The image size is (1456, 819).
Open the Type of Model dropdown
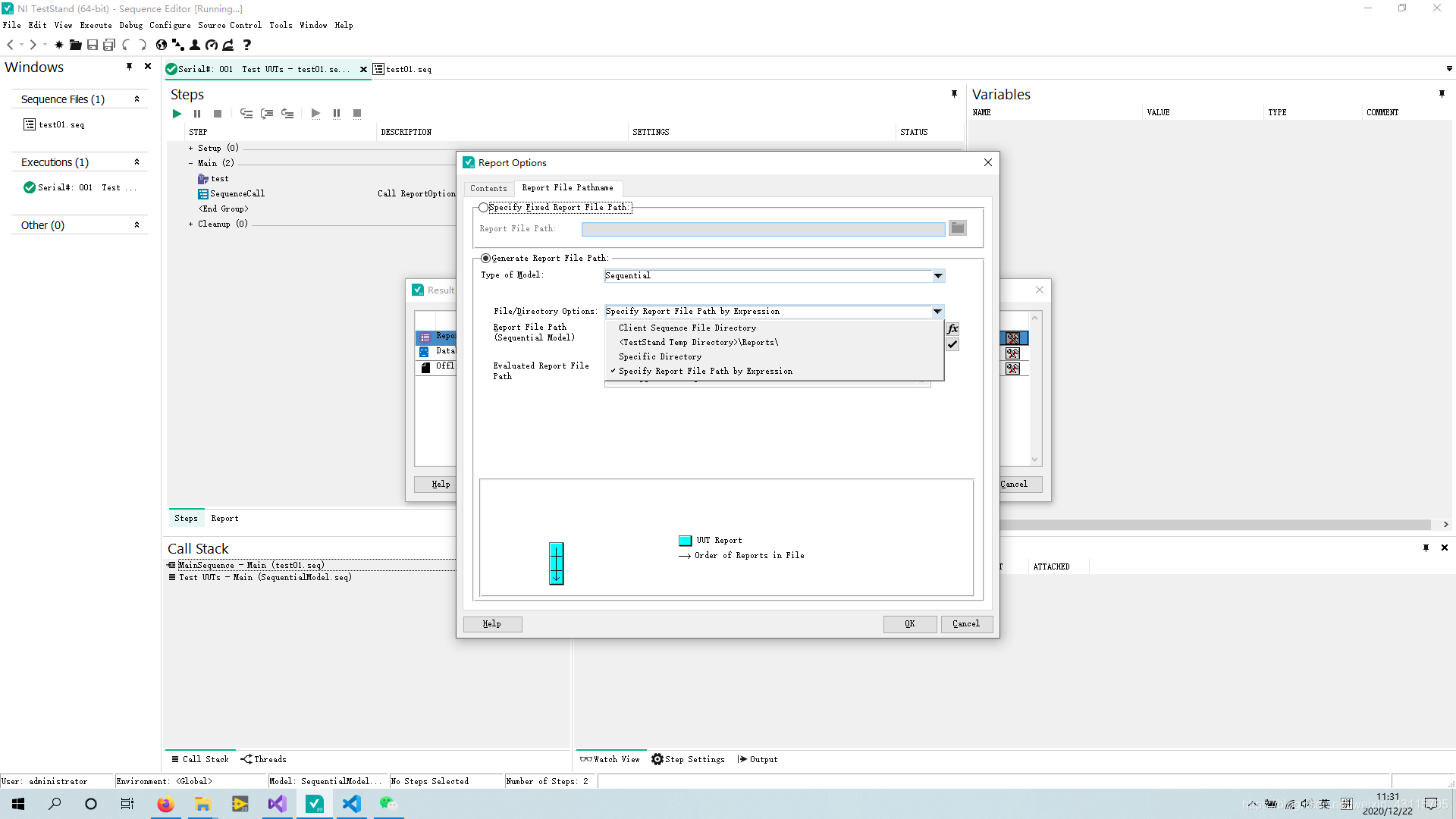(x=938, y=276)
